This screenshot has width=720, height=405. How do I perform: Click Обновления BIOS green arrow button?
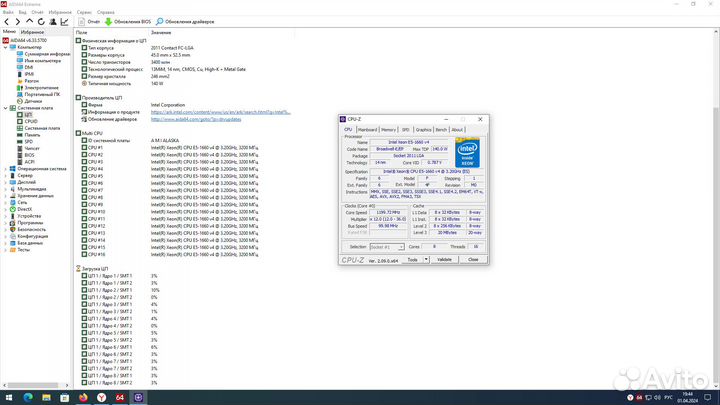(x=128, y=20)
